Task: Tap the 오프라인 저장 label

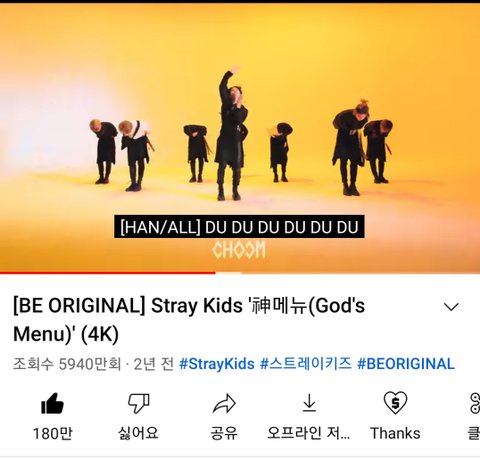Action: click(309, 433)
